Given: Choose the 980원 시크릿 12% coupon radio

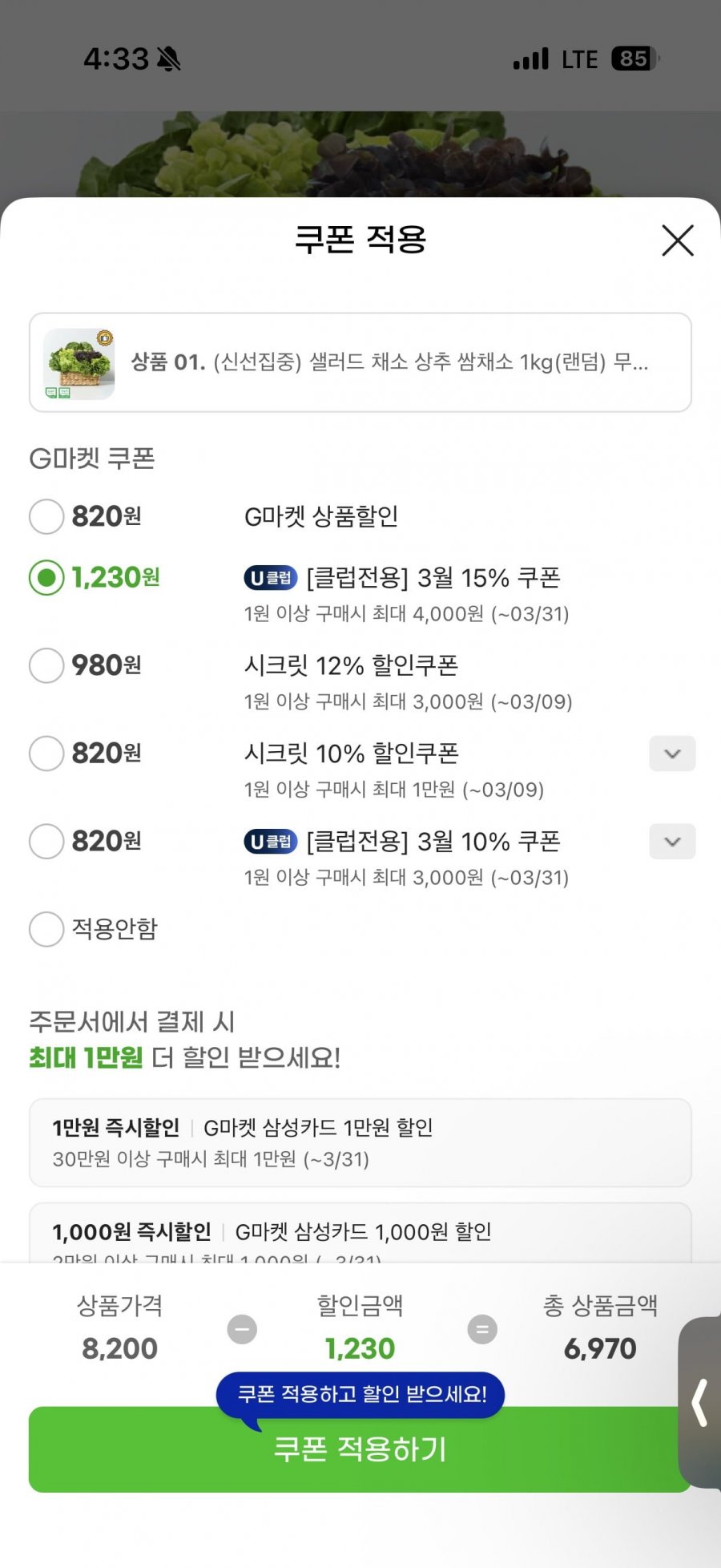Looking at the screenshot, I should pos(46,665).
